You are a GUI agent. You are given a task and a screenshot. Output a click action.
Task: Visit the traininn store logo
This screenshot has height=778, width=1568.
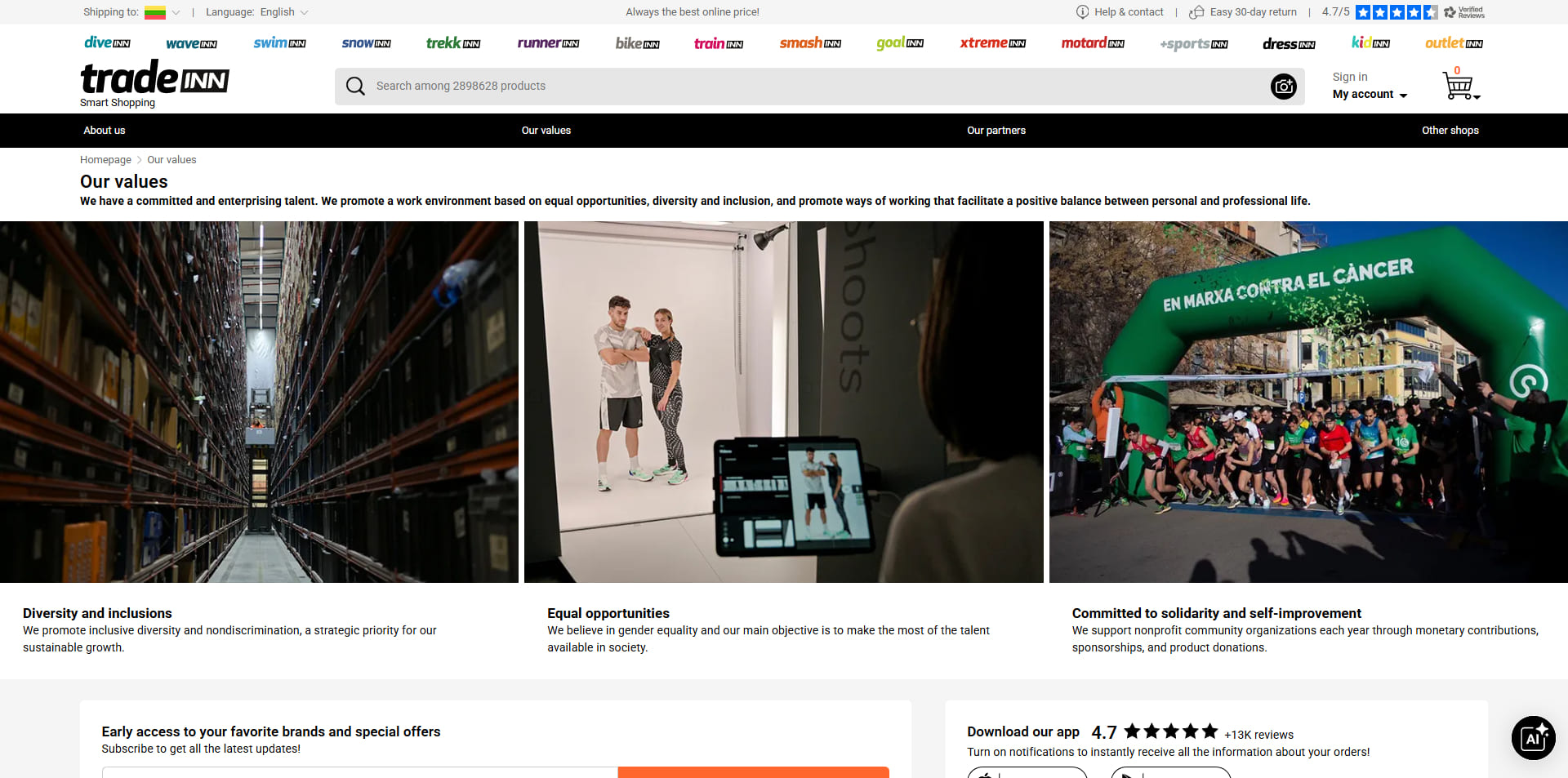click(x=719, y=43)
